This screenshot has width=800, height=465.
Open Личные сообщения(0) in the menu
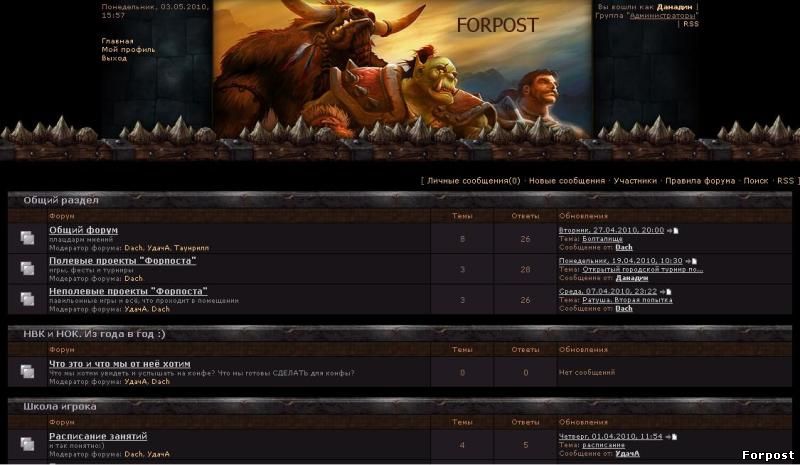(473, 181)
